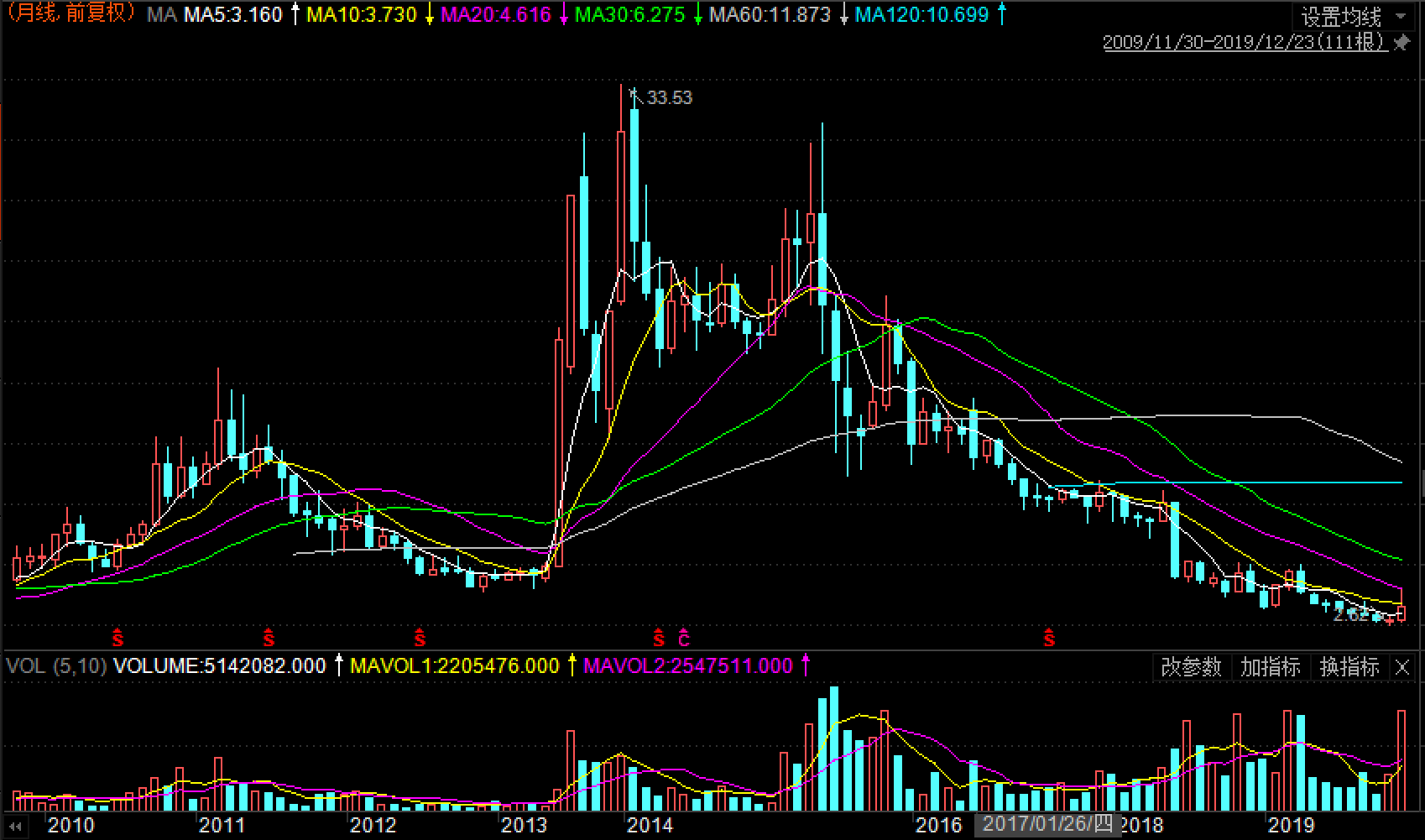The image size is (1425, 840).
Task: Click the 月线 period label
Action: pyautogui.click(x=36, y=13)
